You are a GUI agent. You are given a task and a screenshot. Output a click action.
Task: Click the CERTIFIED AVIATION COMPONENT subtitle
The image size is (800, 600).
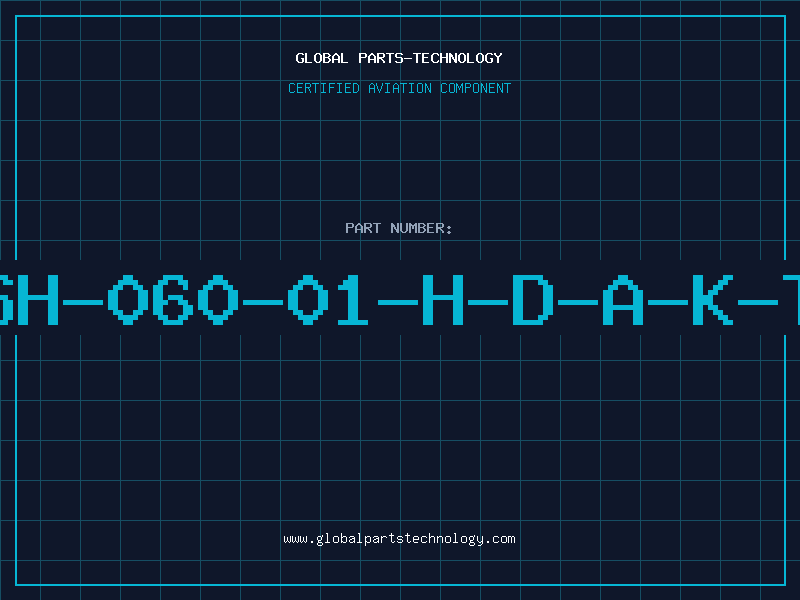coord(399,88)
